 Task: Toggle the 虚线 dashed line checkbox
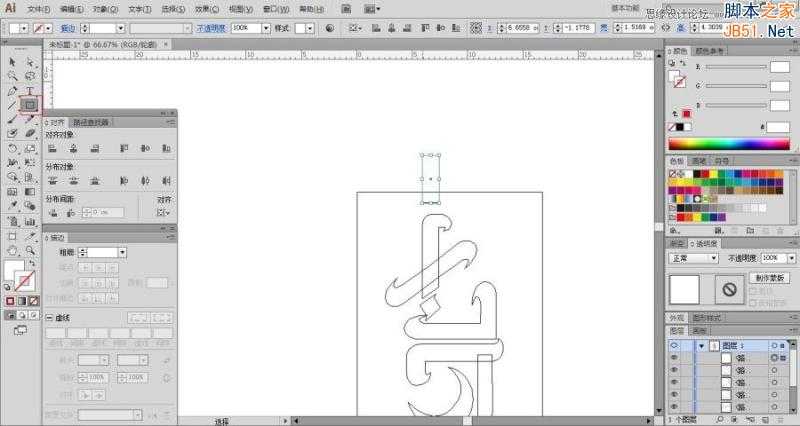[49, 318]
